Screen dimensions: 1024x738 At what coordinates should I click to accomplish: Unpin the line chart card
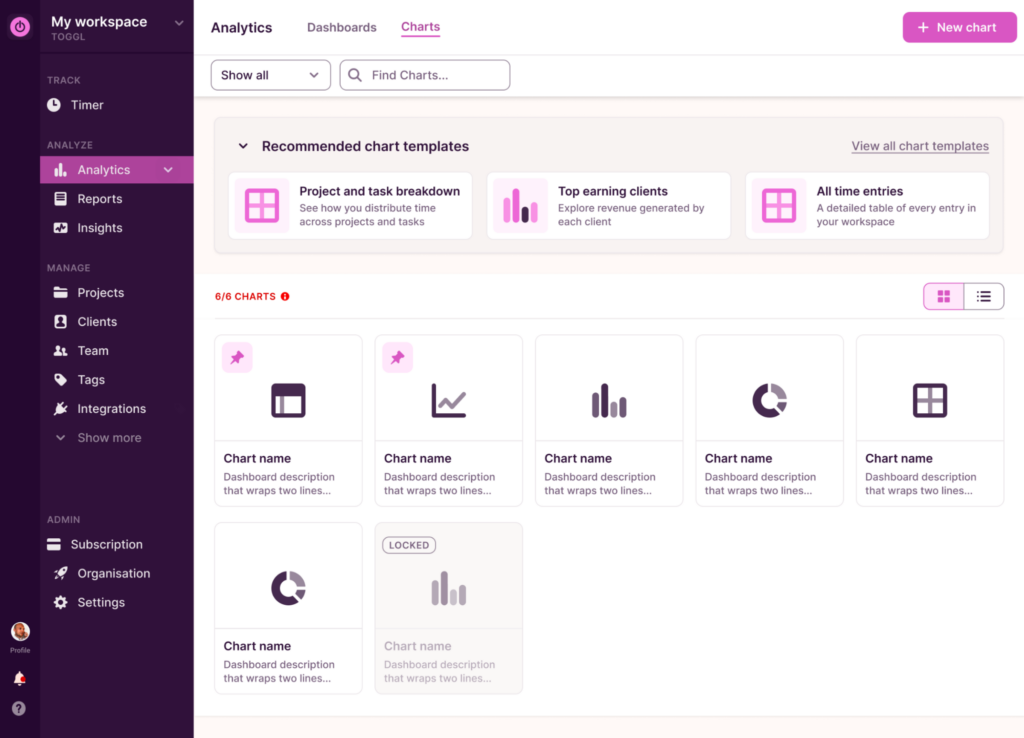tap(397, 357)
